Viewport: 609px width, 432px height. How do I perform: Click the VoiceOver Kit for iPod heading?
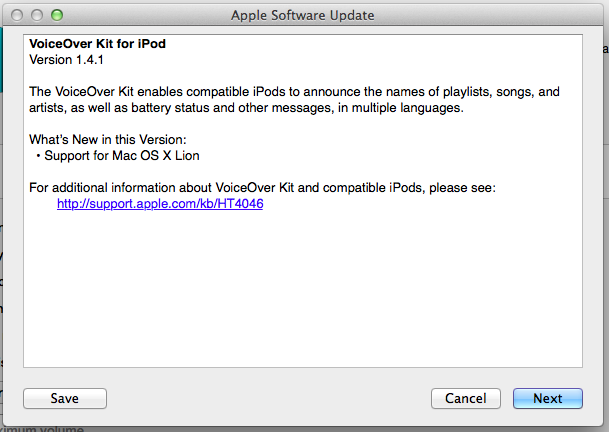pos(96,44)
